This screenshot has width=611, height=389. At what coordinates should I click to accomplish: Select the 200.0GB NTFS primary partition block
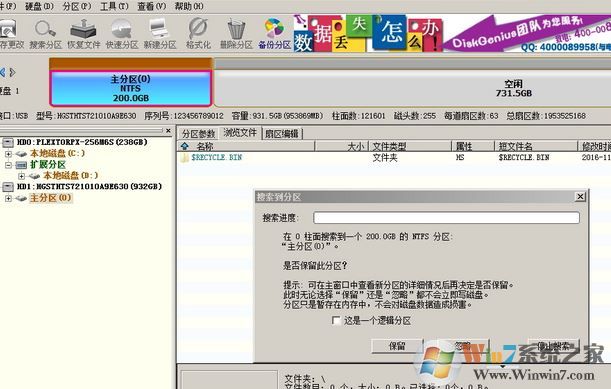coord(131,88)
